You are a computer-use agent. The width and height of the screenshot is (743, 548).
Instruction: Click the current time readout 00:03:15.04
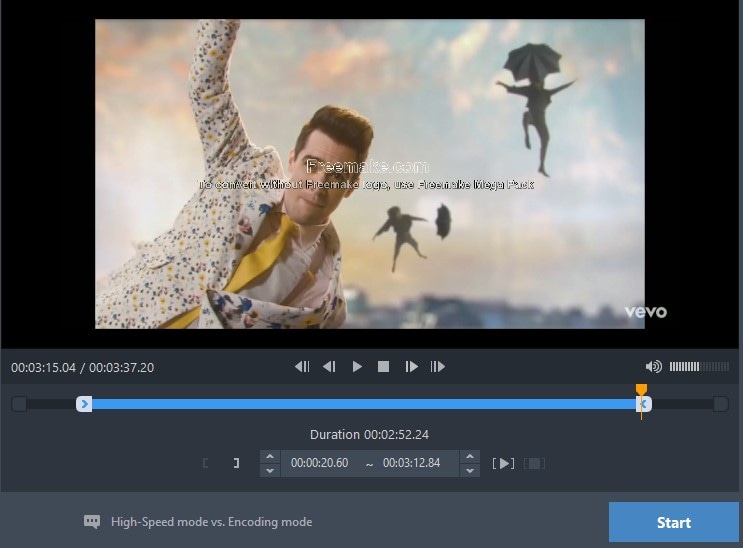43,367
